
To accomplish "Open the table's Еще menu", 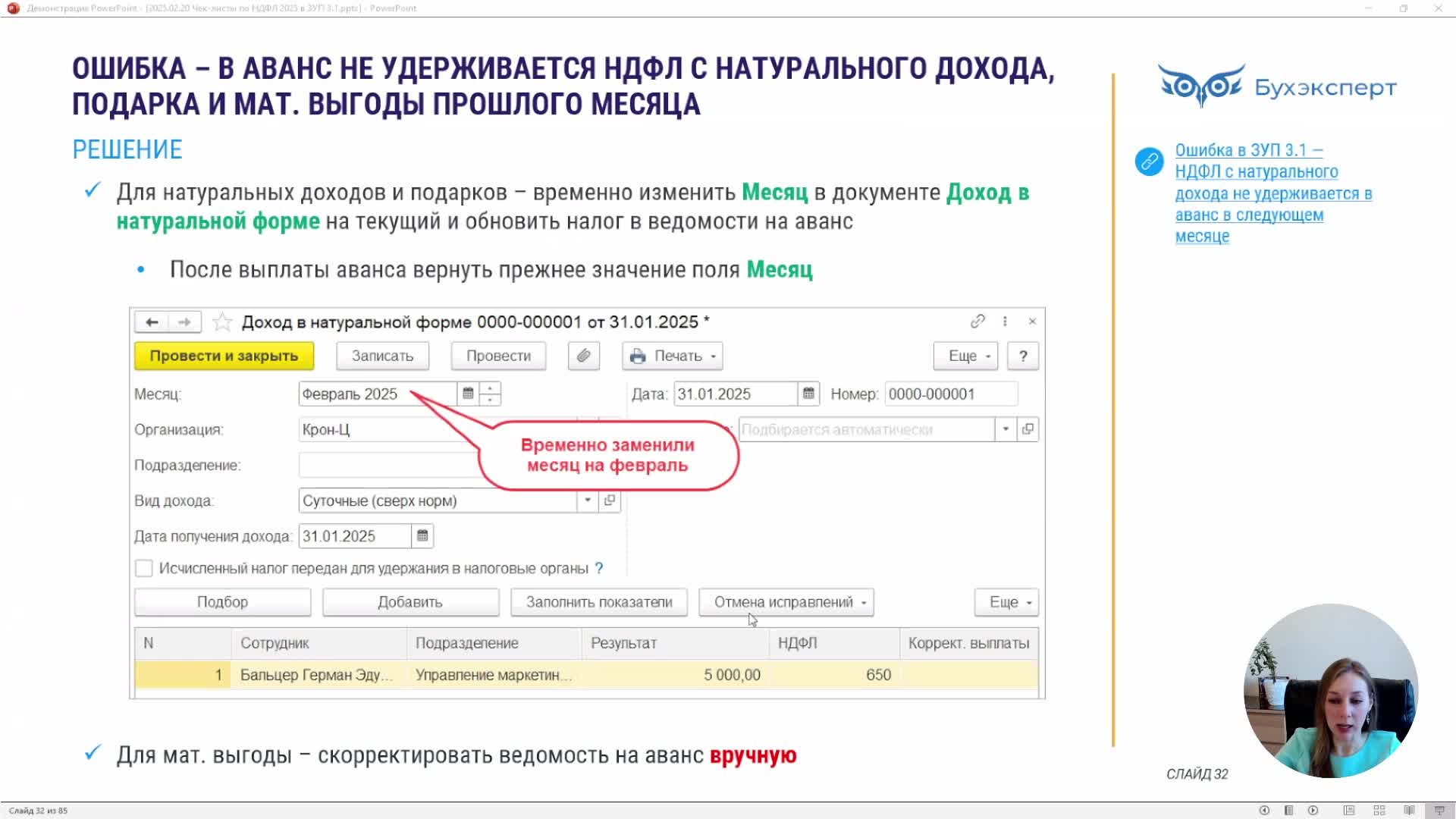I will coord(1006,602).
